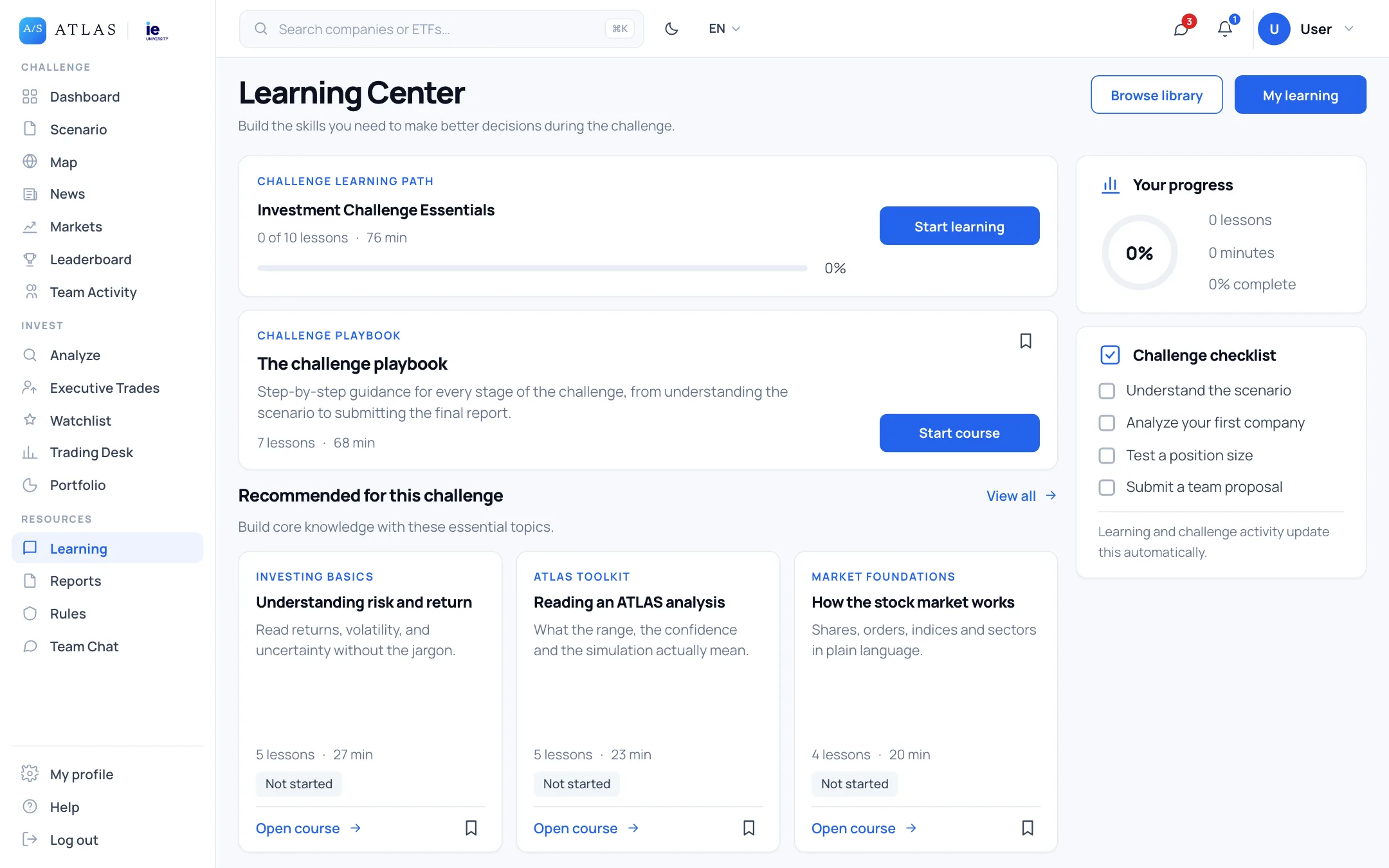Focus the Search companies or ETFs field
This screenshot has height=868, width=1389.
441,29
